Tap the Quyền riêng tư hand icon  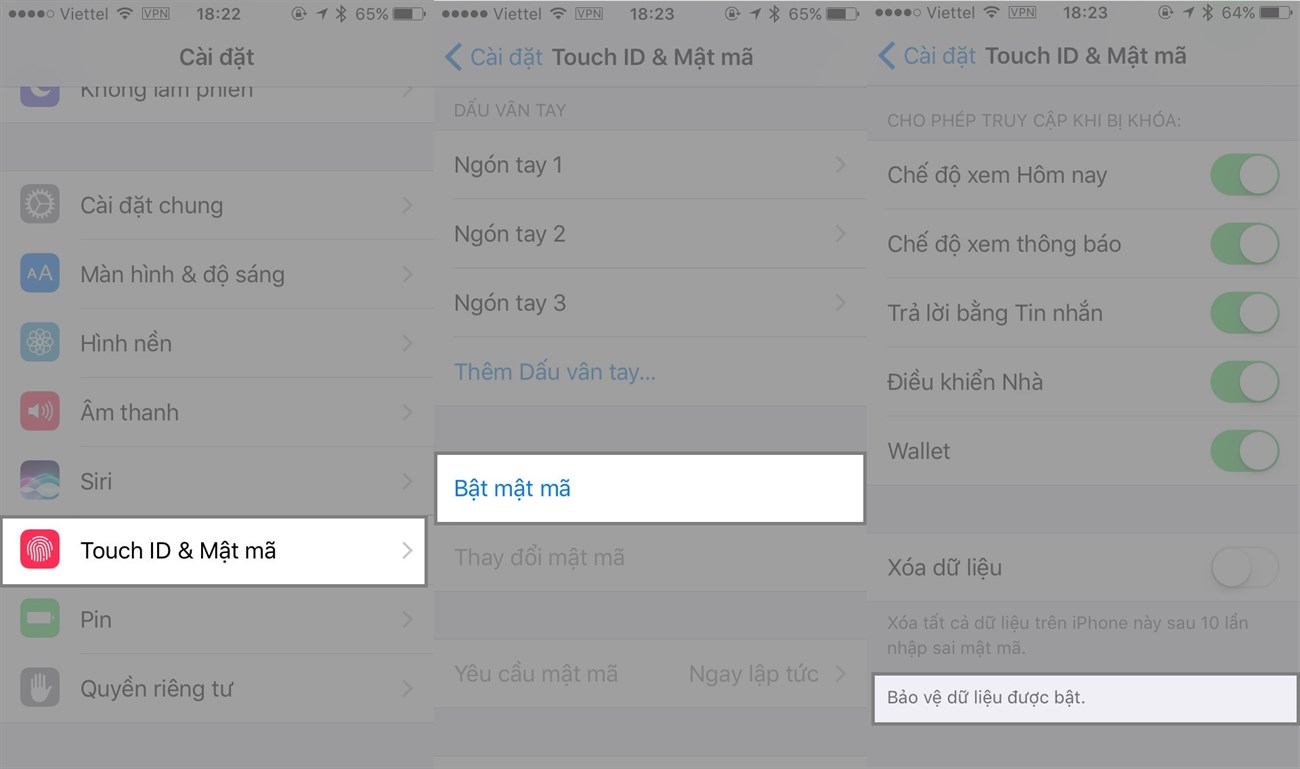tap(40, 688)
